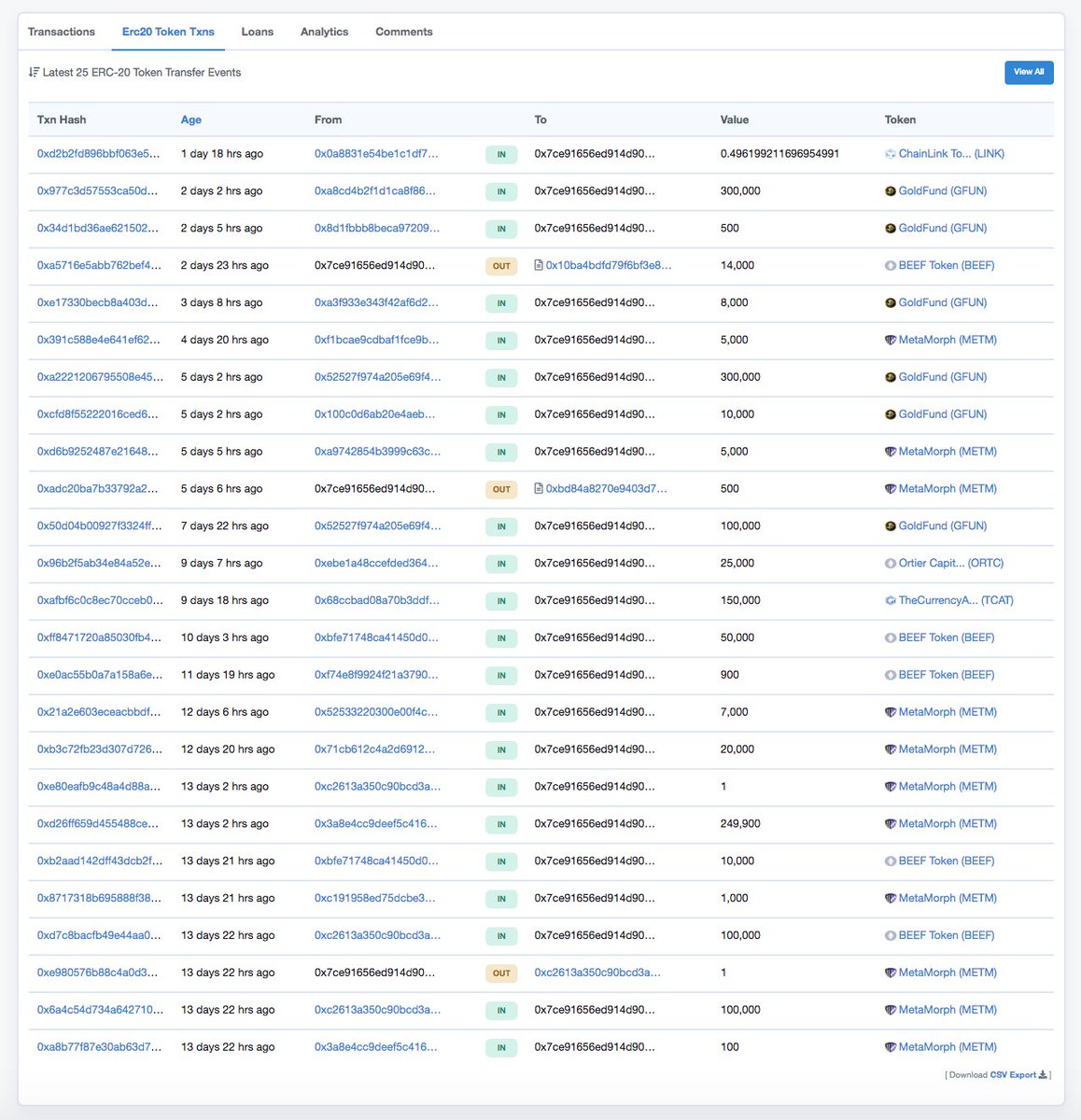
Task: Open txn hash 0xa8b77f87e30ab63d7...
Action: coord(99,1047)
